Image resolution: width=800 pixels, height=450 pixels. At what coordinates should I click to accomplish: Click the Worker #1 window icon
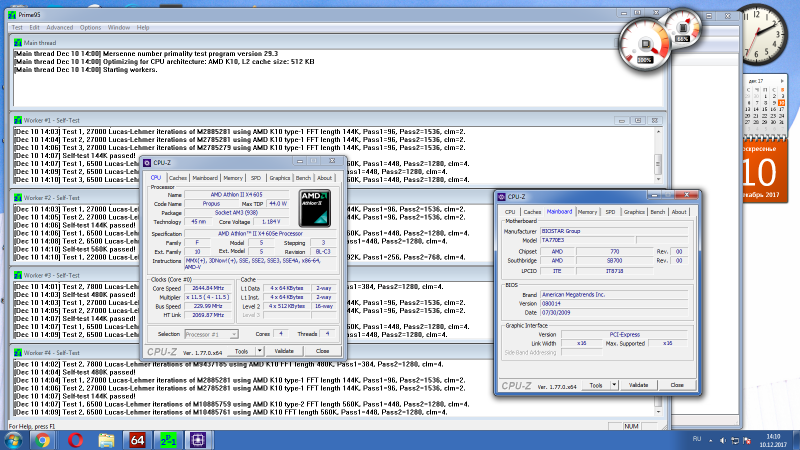pos(18,120)
